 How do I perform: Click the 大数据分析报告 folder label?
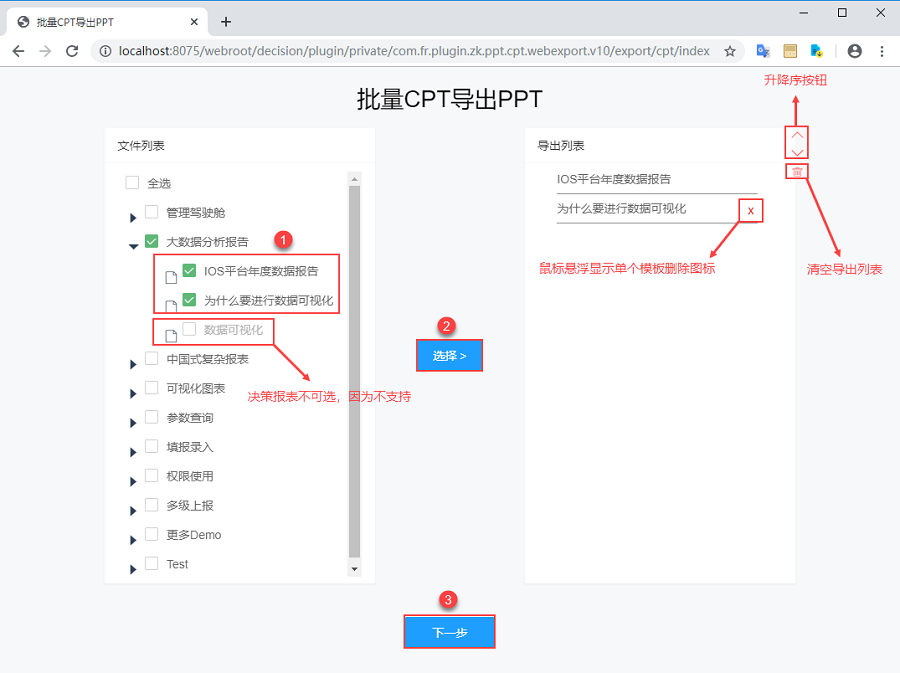point(207,242)
